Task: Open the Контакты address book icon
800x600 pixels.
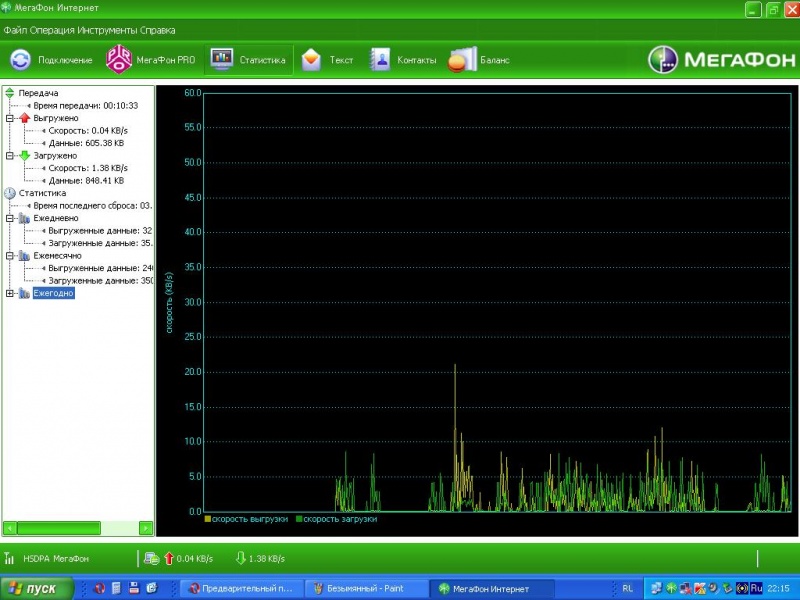Action: tap(380, 60)
